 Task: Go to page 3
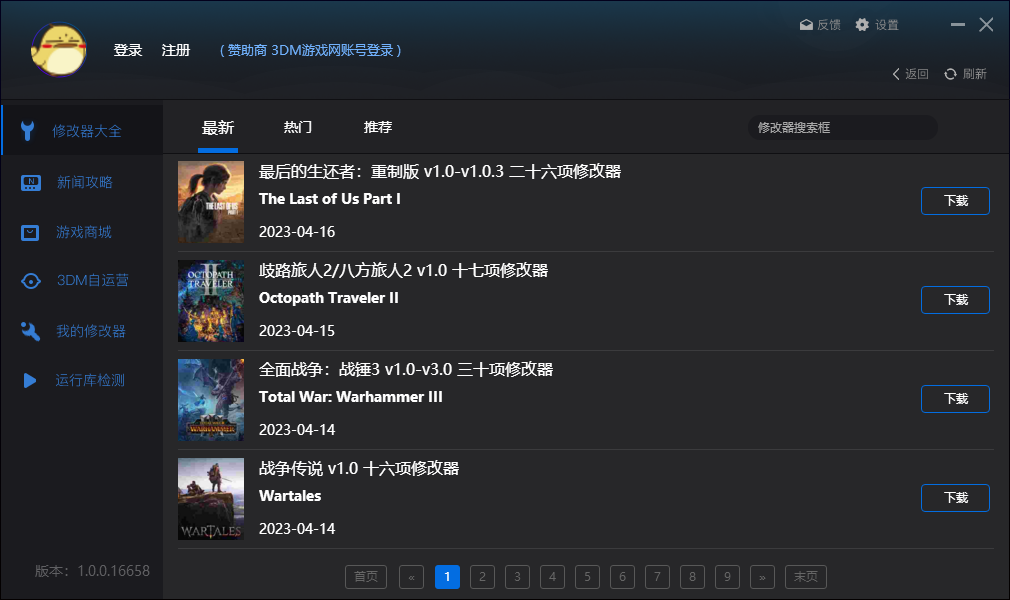pyautogui.click(x=517, y=577)
